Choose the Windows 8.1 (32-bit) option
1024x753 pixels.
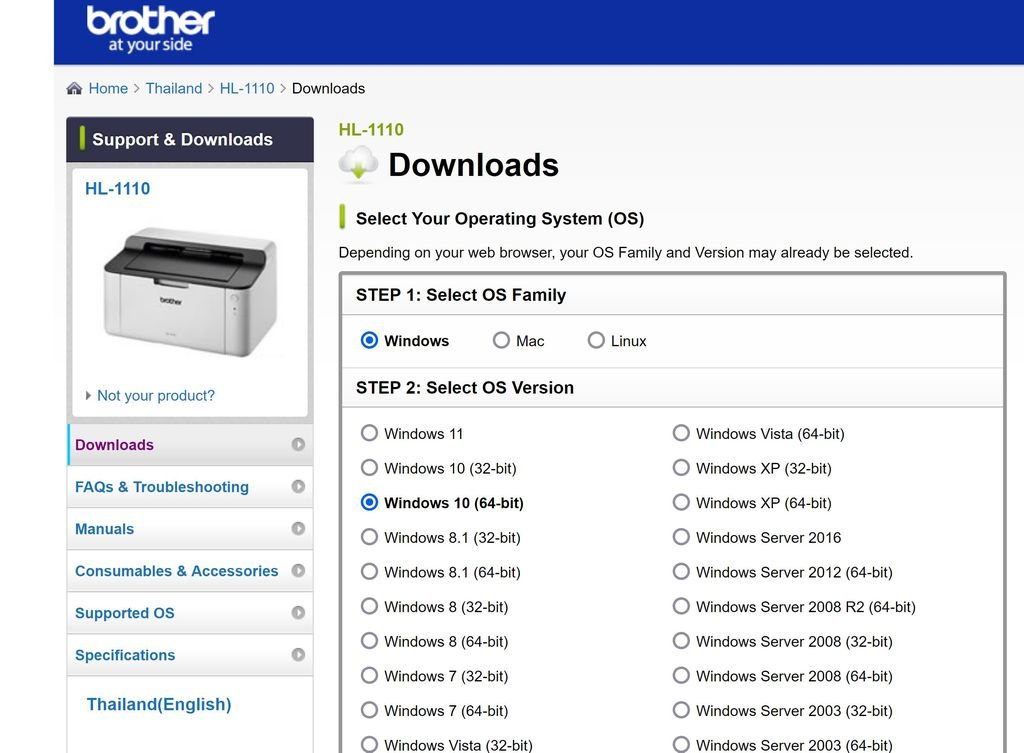tap(369, 537)
